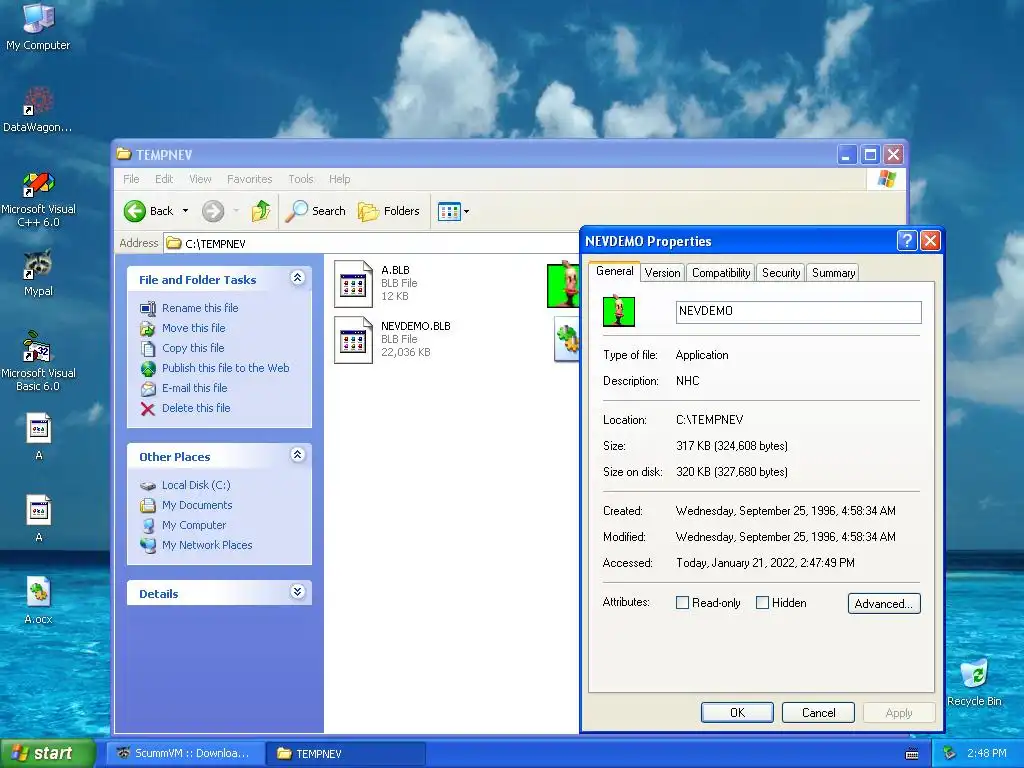
Task: Open File menu in TEMPNEV window
Action: point(131,179)
